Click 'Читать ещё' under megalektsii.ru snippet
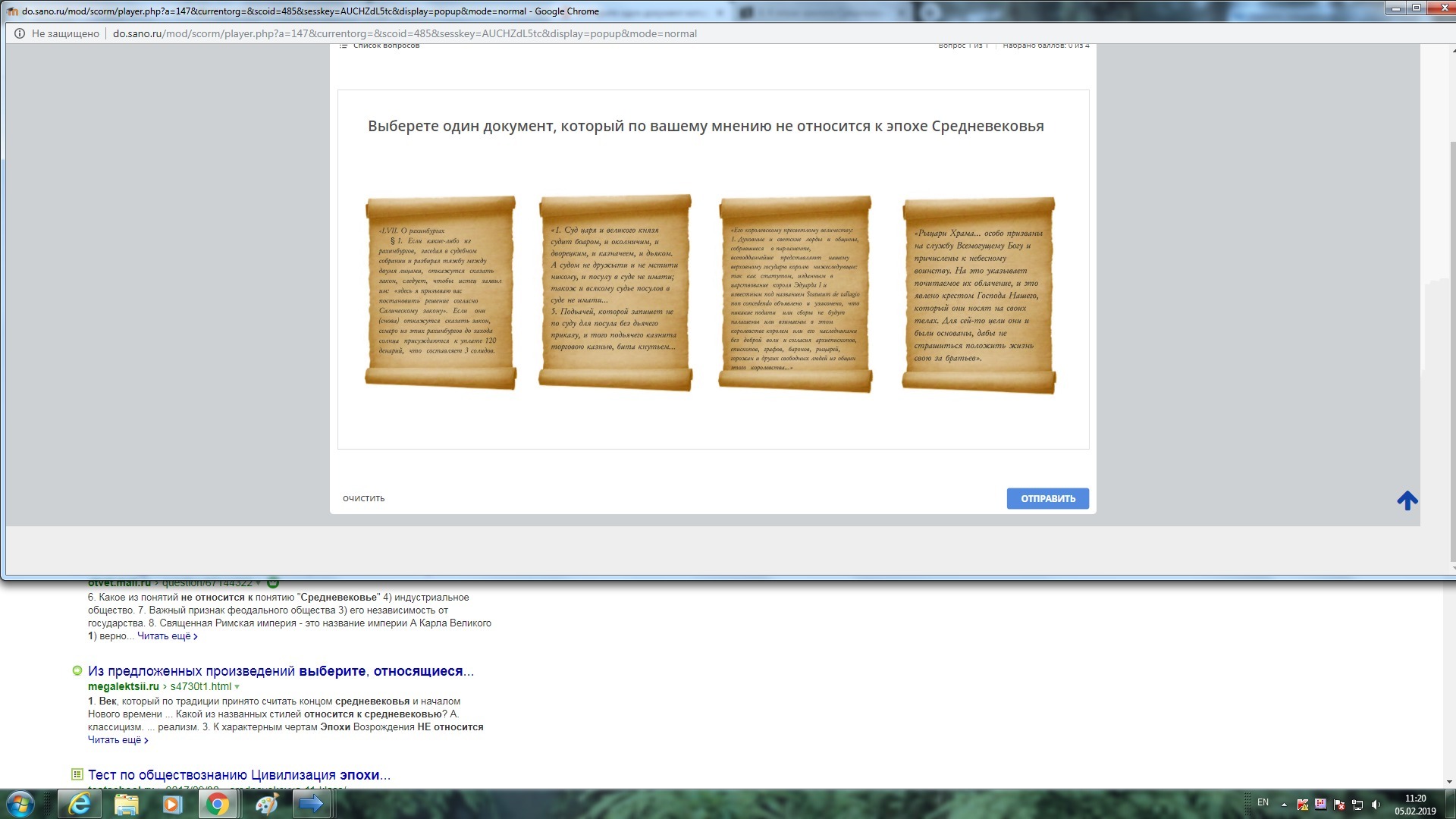The width and height of the screenshot is (1456, 819). coord(118,740)
